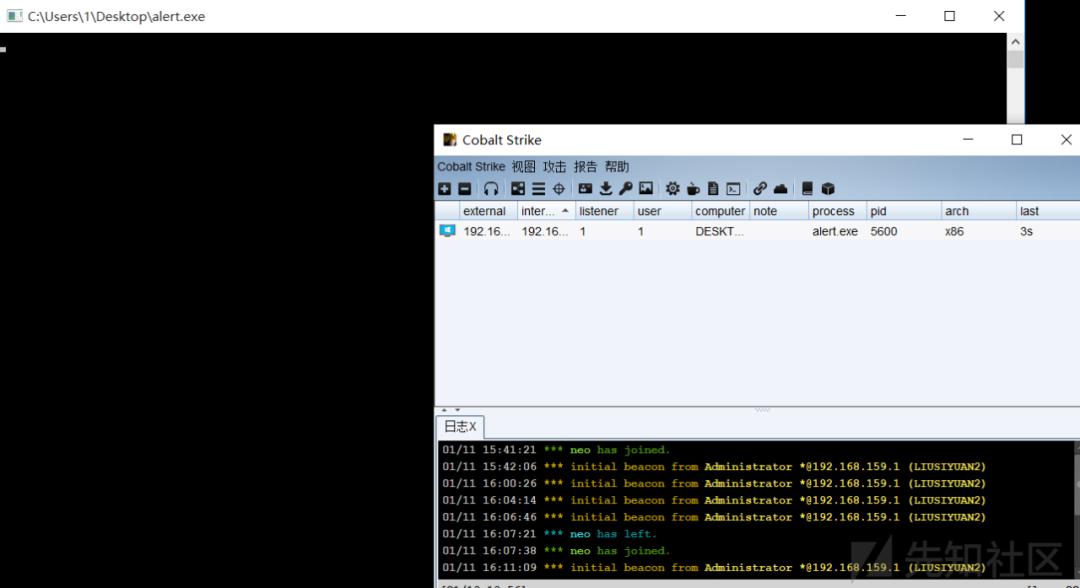Click the 16:07:21 neo has left log line

(550, 534)
